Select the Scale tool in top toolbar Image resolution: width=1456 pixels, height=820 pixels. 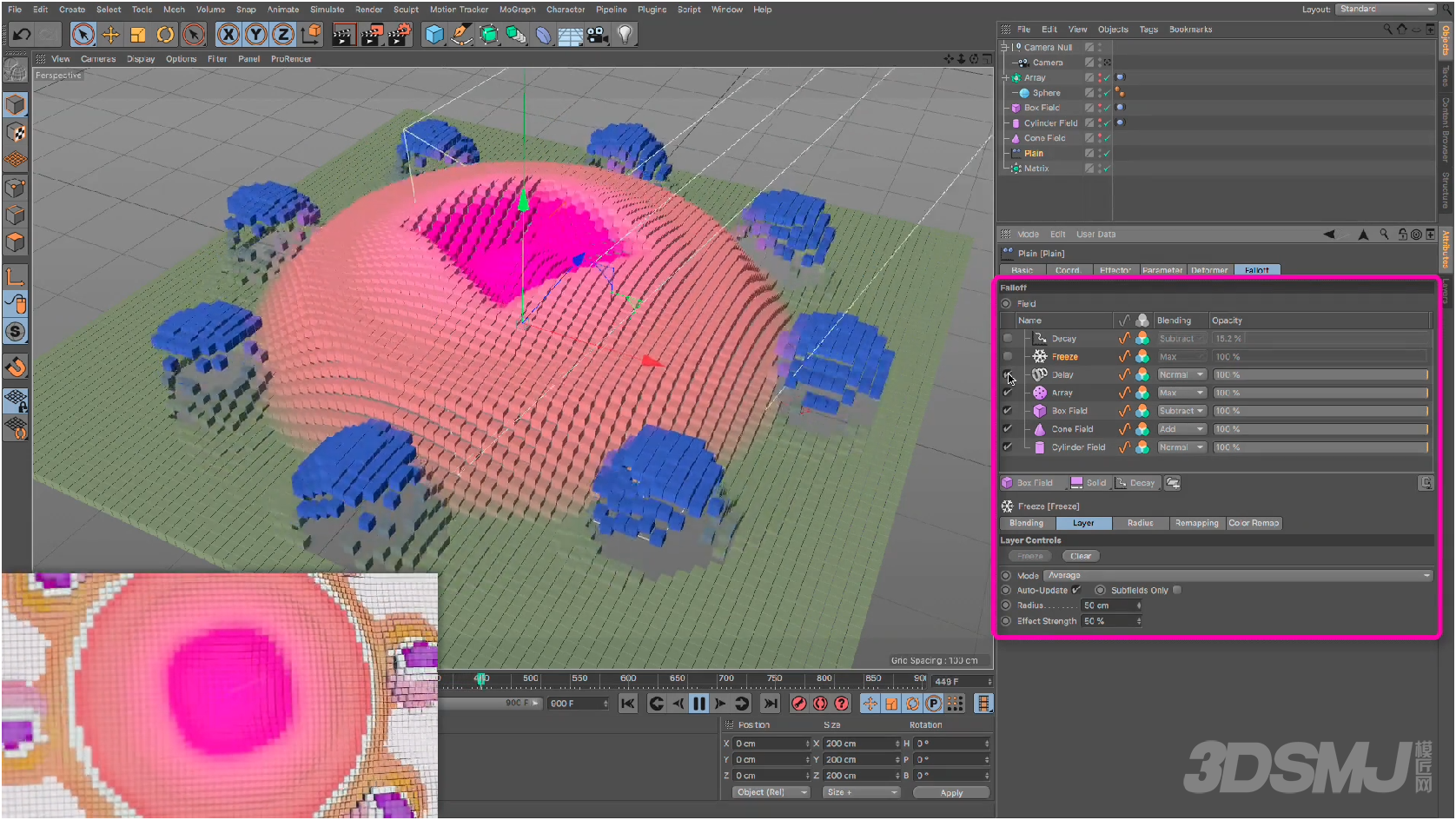pos(137,35)
